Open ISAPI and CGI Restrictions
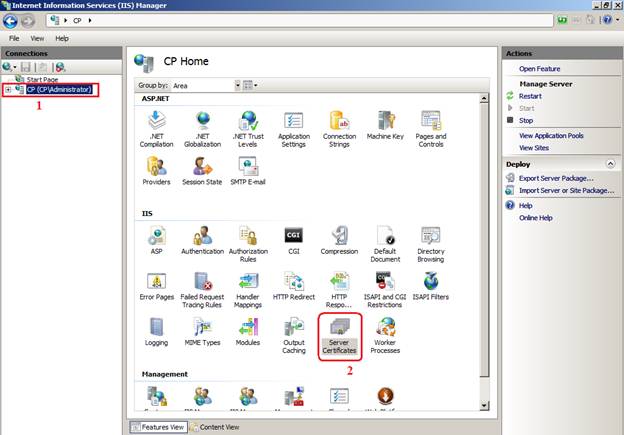Image resolution: width=624 pixels, height=435 pixels. click(x=384, y=290)
